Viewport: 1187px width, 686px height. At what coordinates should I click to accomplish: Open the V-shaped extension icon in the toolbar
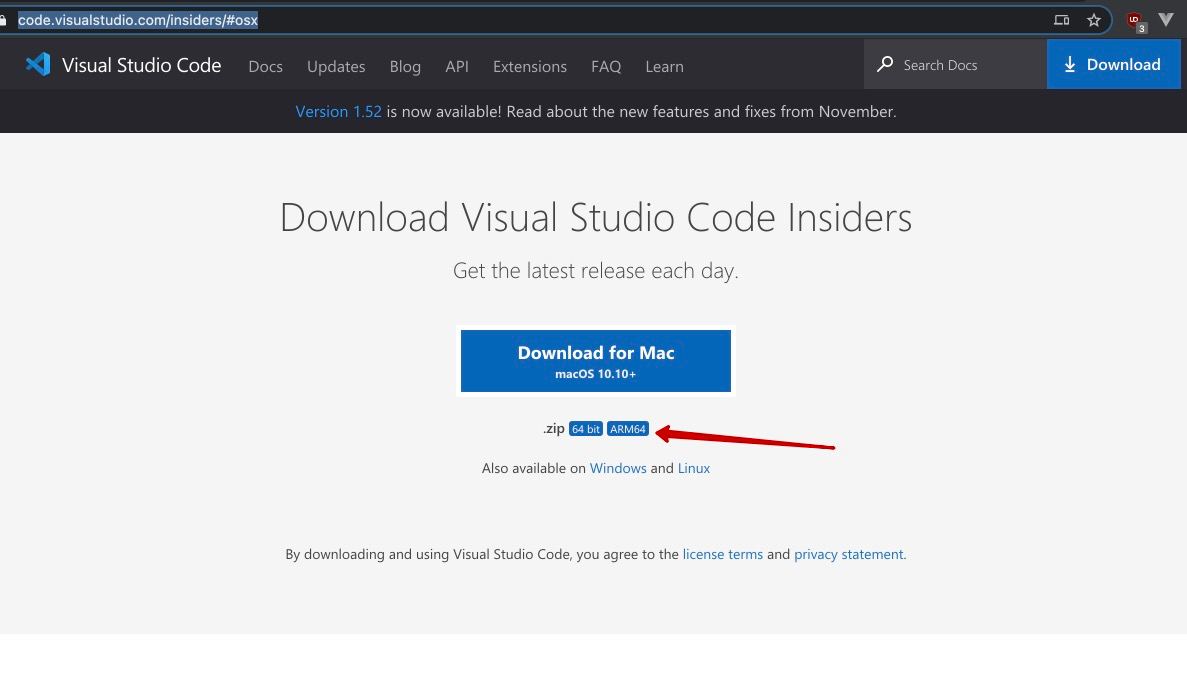point(1166,20)
